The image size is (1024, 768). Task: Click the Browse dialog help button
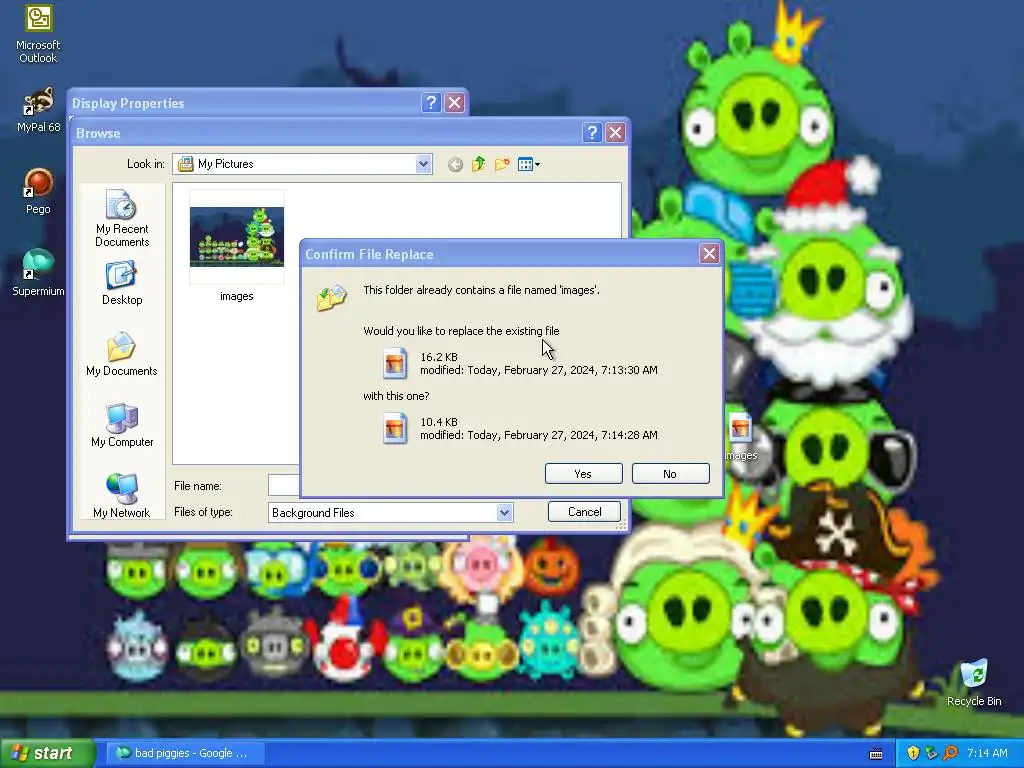point(592,133)
